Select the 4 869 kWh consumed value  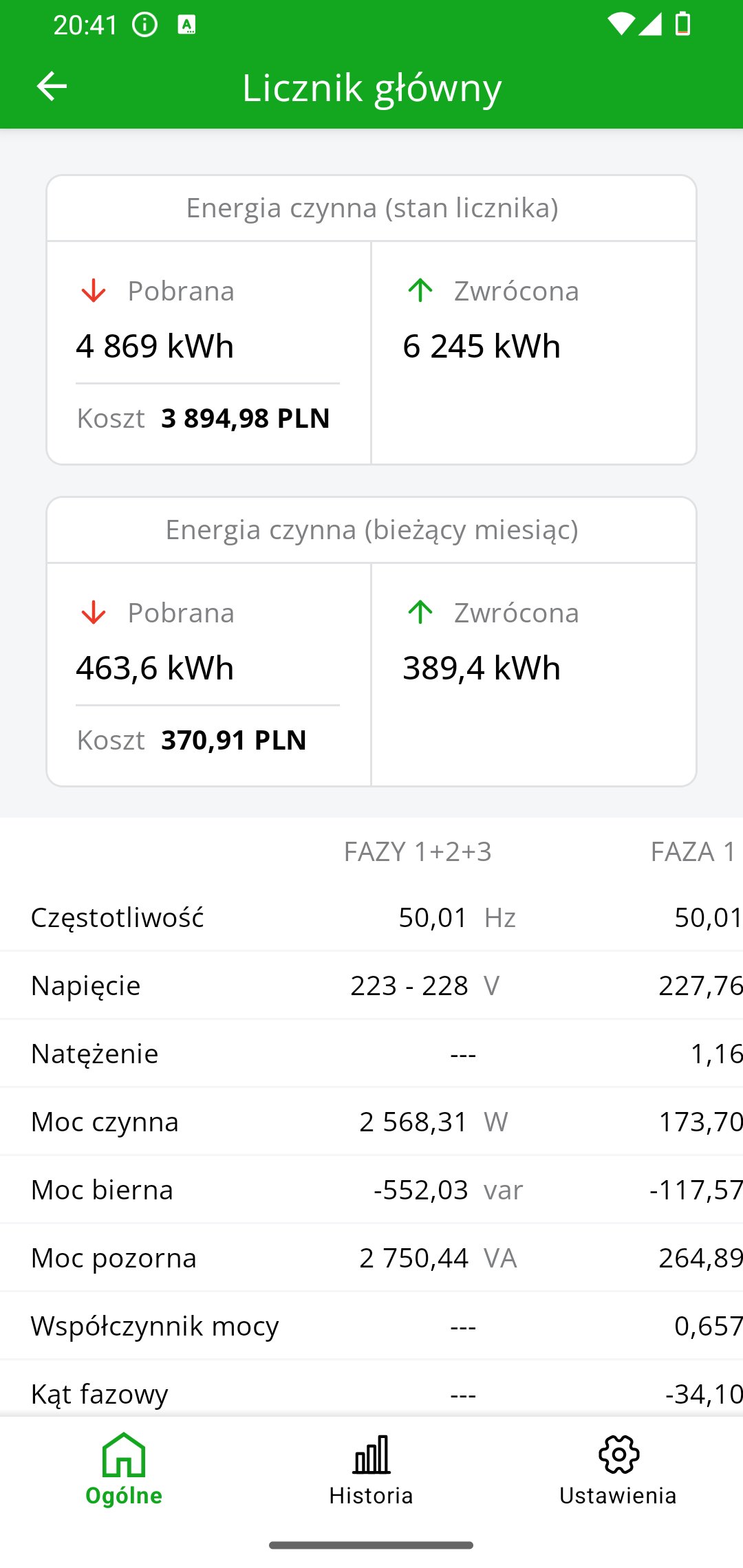pos(155,346)
